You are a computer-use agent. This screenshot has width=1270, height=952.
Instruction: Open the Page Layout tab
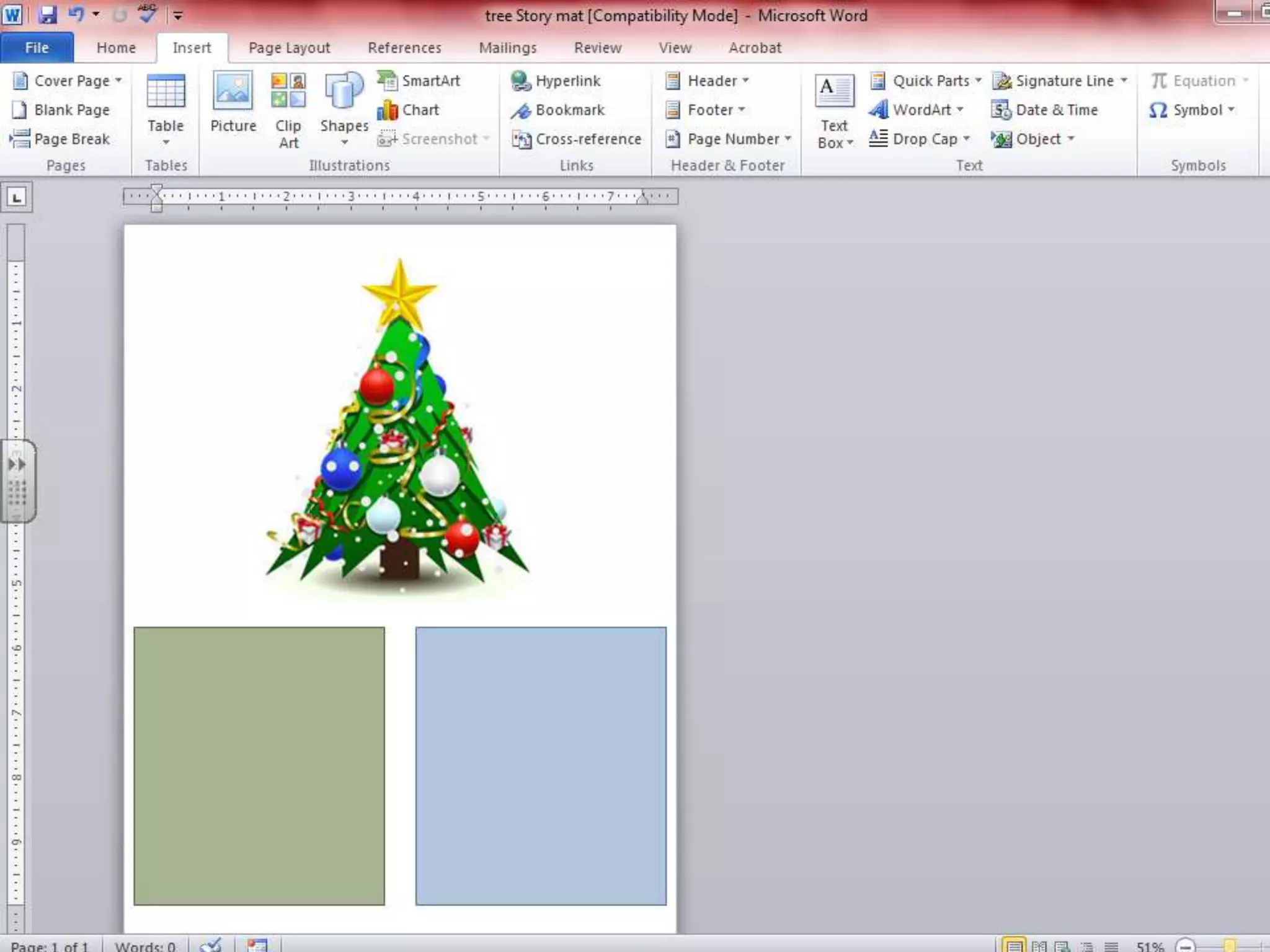pyautogui.click(x=289, y=48)
